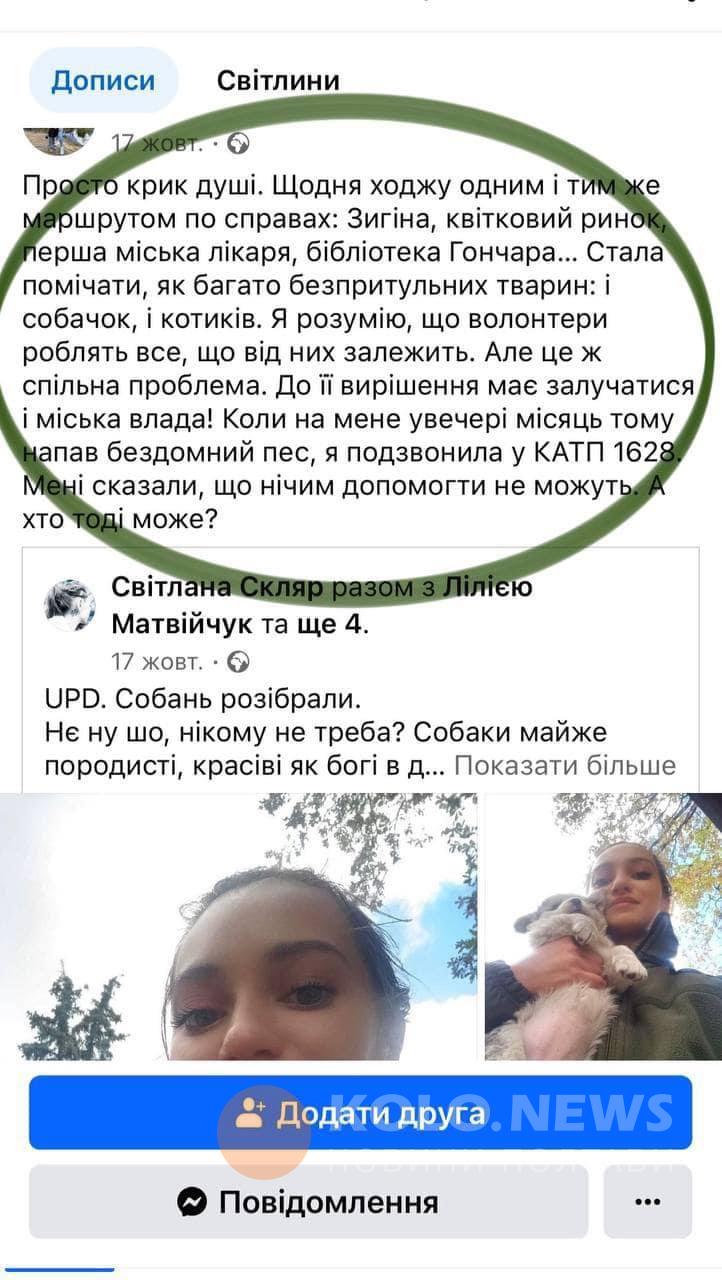This screenshot has width=722, height=1280.
Task: Open the Дописи tab
Action: point(103,80)
